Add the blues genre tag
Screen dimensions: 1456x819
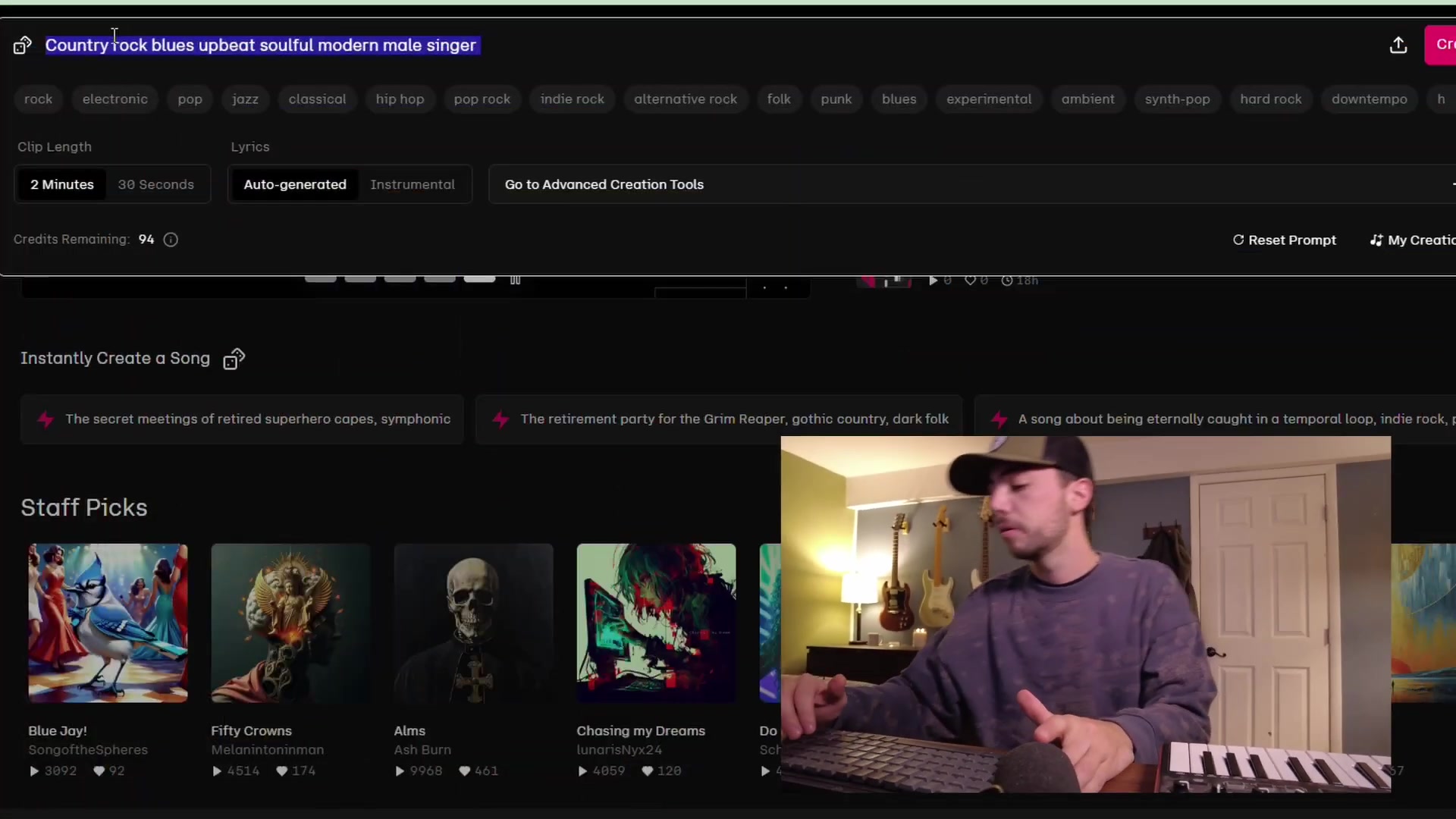tap(899, 99)
